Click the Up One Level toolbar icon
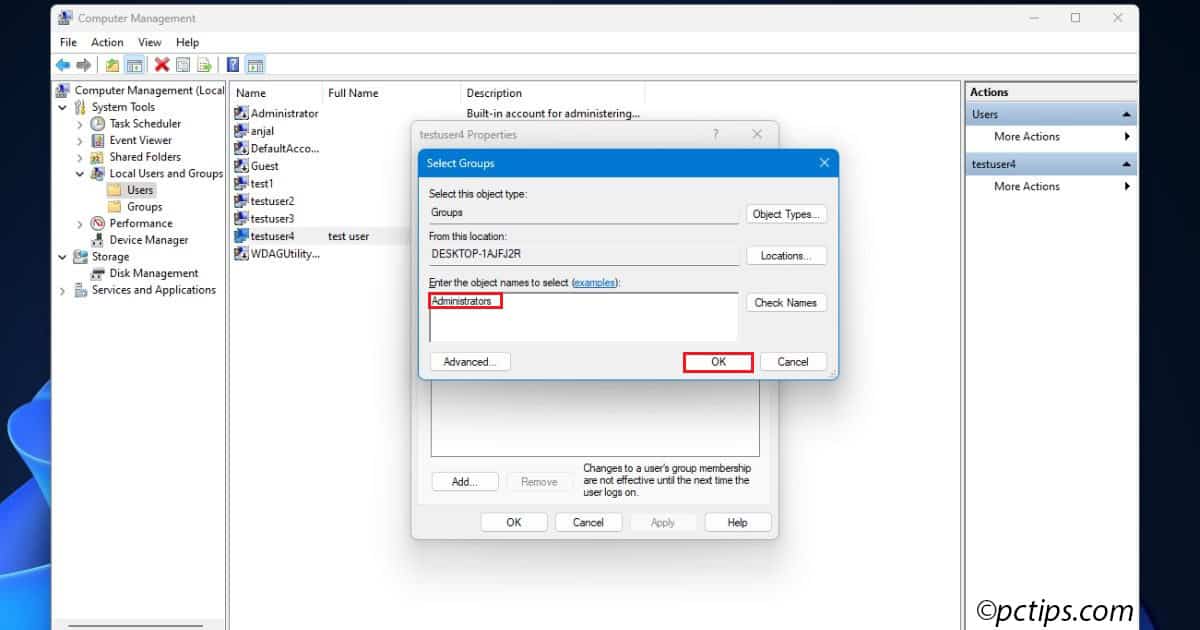The image size is (1200, 630). click(x=112, y=65)
